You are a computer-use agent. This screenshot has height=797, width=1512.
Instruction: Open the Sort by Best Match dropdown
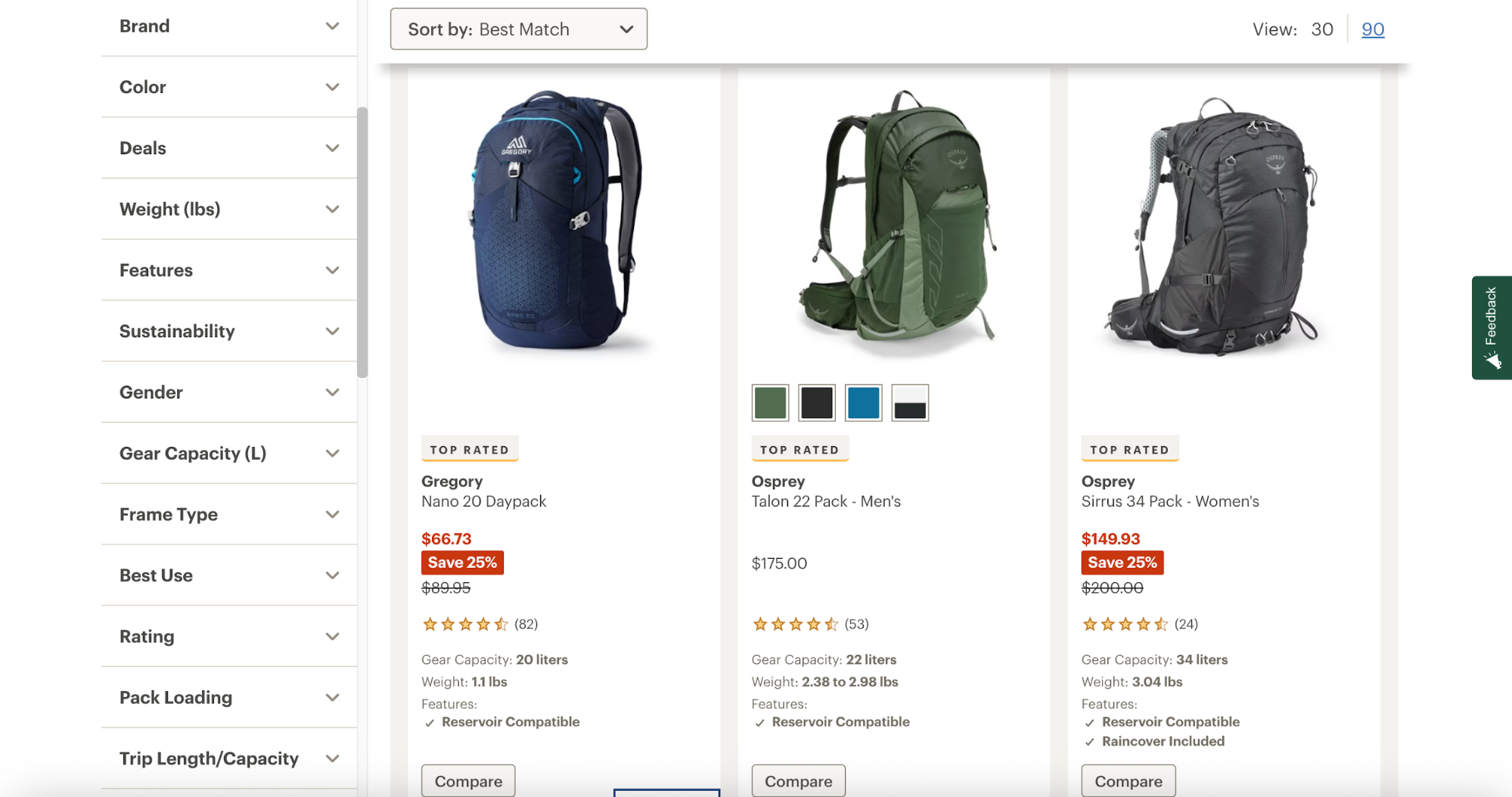point(519,29)
